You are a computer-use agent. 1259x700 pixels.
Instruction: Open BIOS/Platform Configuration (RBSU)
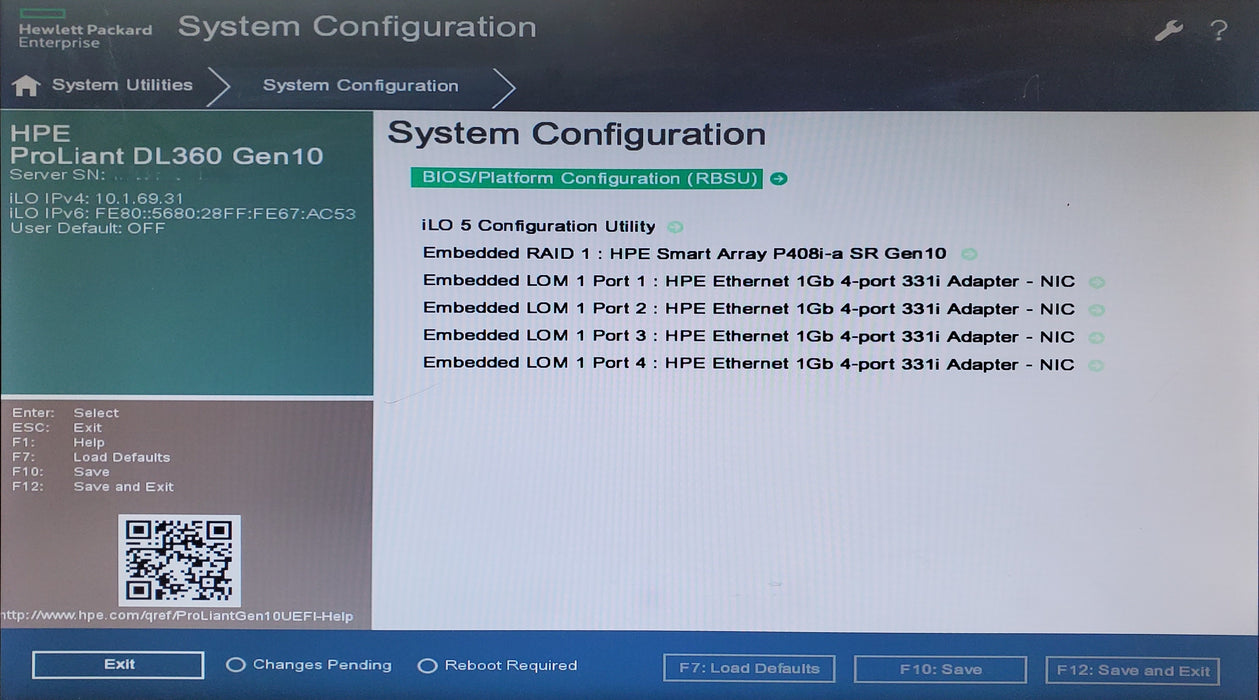tap(586, 178)
